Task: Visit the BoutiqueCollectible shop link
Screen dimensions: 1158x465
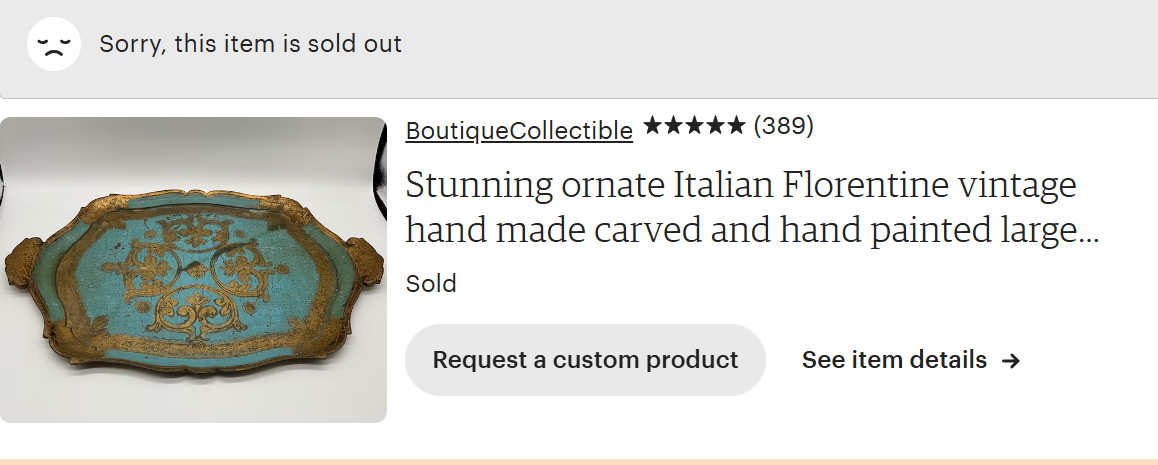Action: (x=519, y=130)
